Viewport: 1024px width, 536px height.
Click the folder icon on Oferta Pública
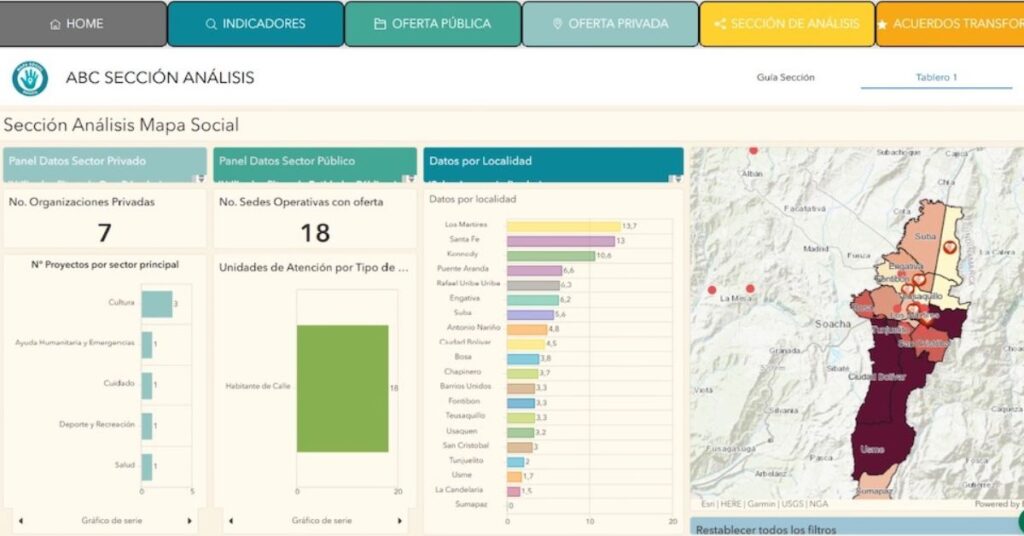[x=380, y=24]
